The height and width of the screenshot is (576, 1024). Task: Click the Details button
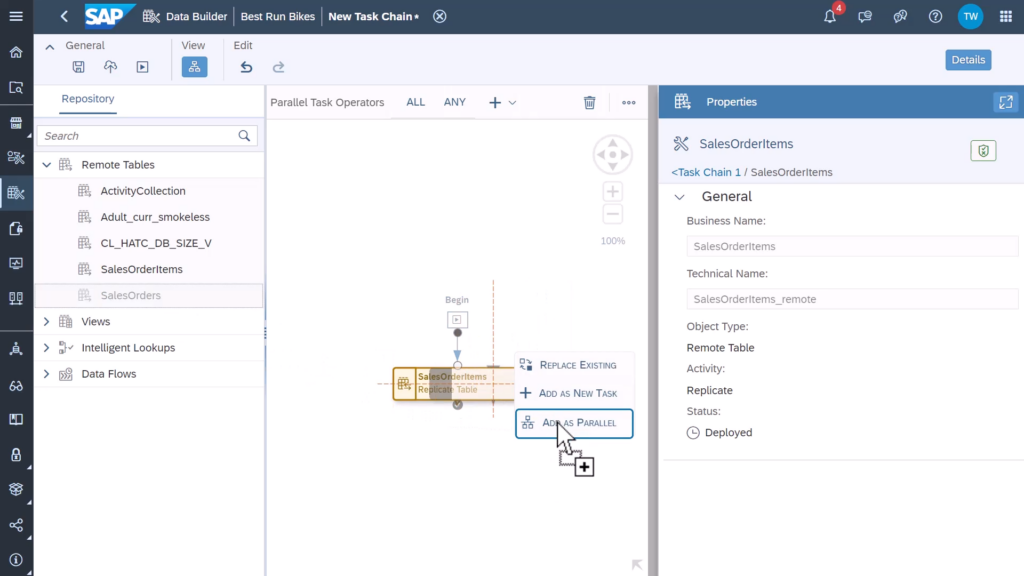click(967, 60)
